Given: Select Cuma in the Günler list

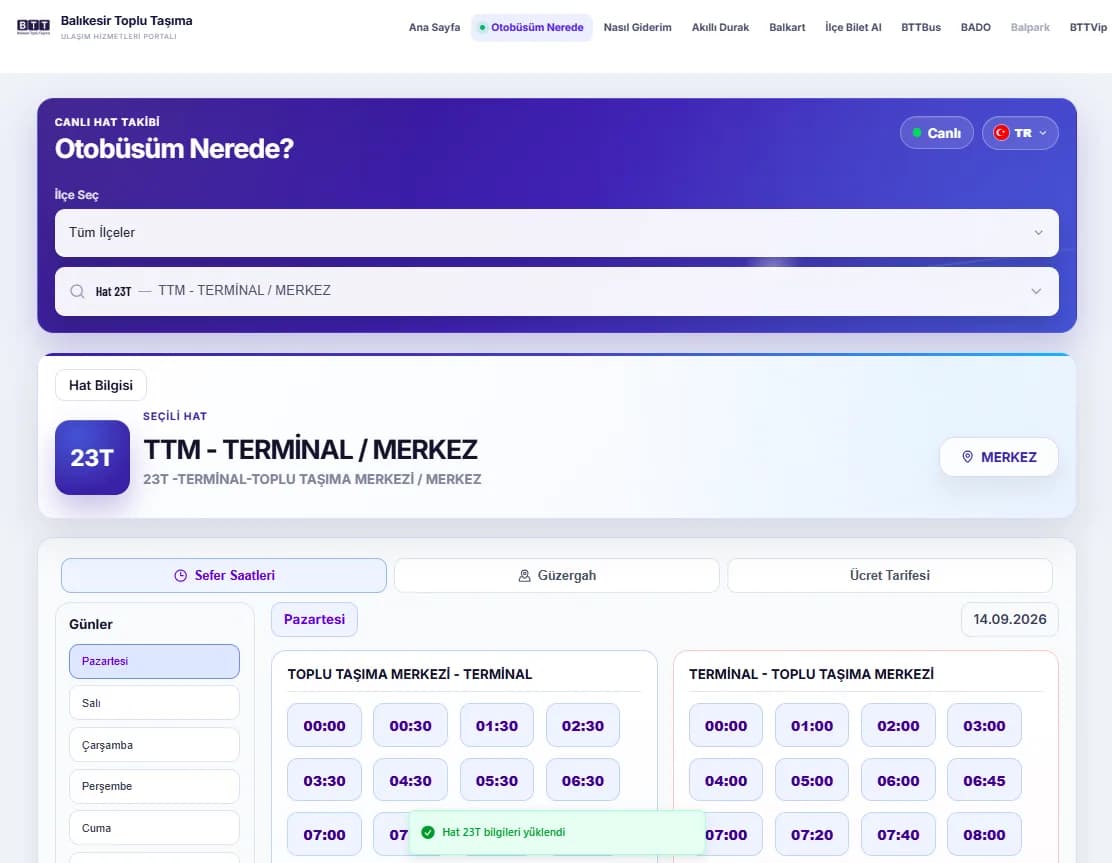Looking at the screenshot, I should [155, 828].
